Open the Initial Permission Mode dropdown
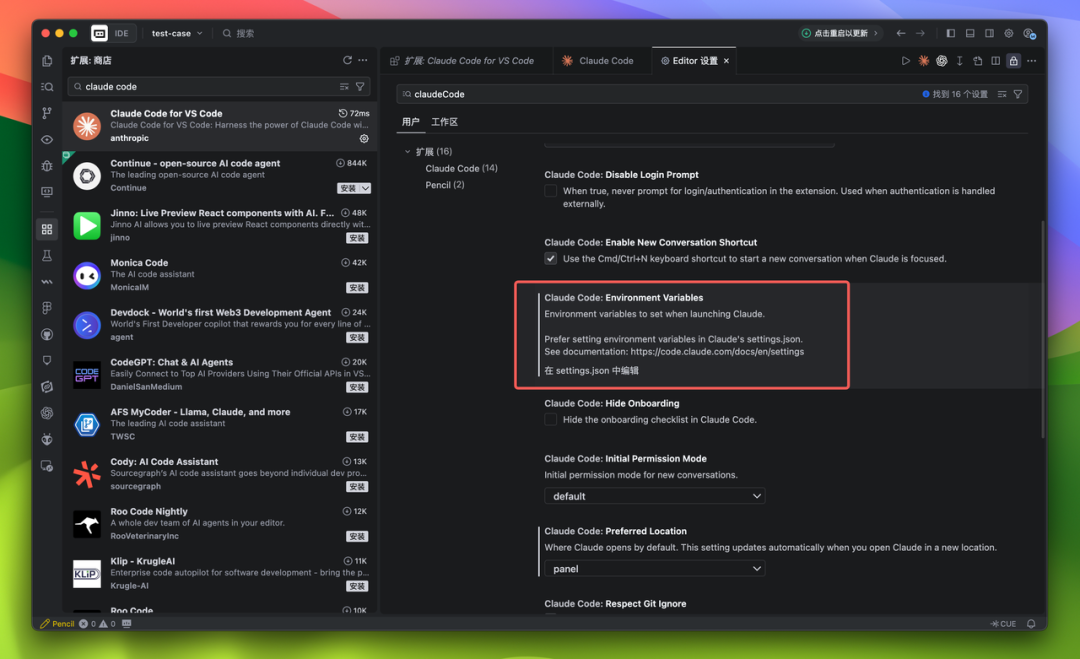This screenshot has height=659, width=1080. pyautogui.click(x=654, y=496)
